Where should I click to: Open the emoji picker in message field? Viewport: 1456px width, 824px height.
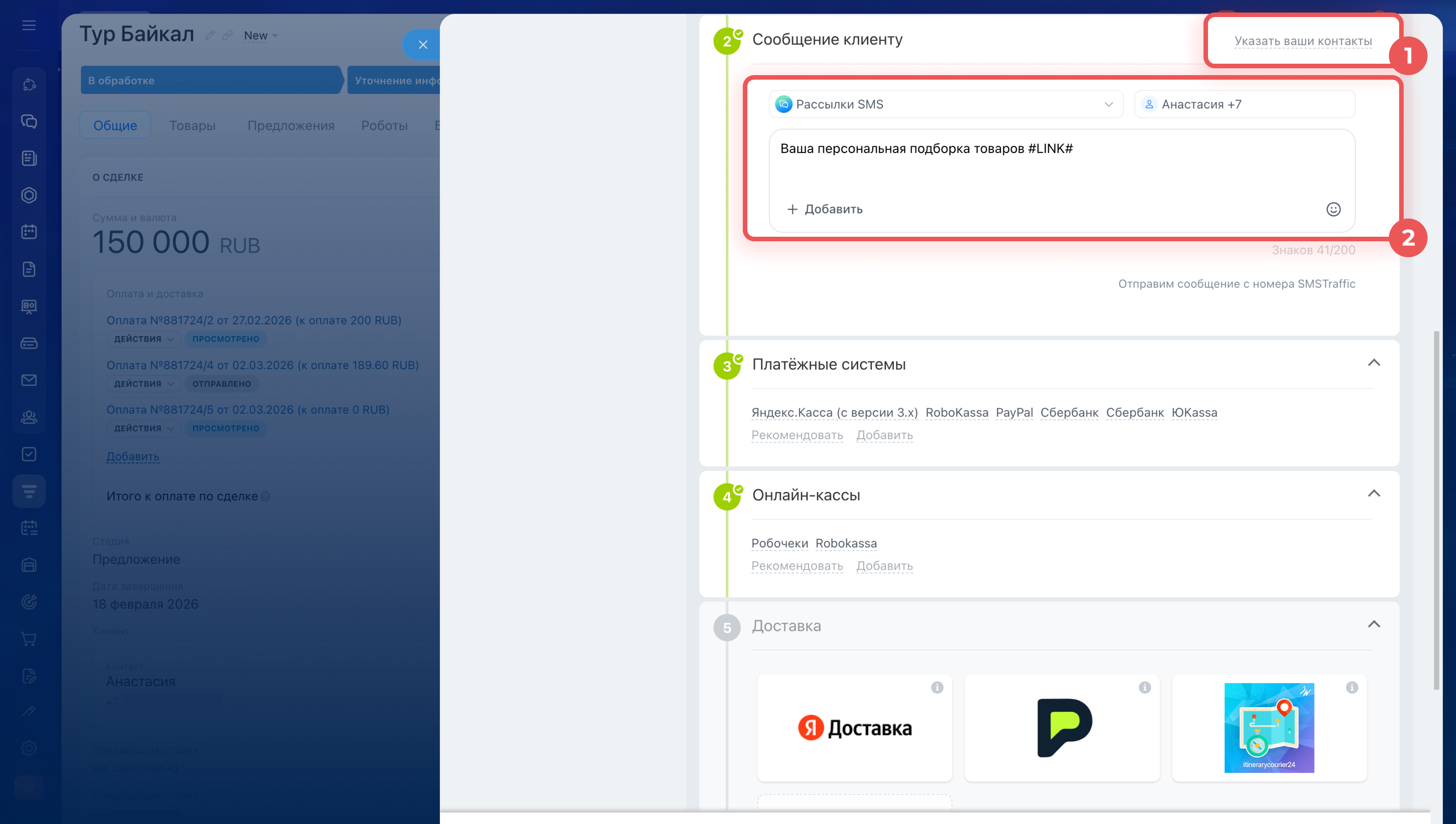click(1333, 209)
